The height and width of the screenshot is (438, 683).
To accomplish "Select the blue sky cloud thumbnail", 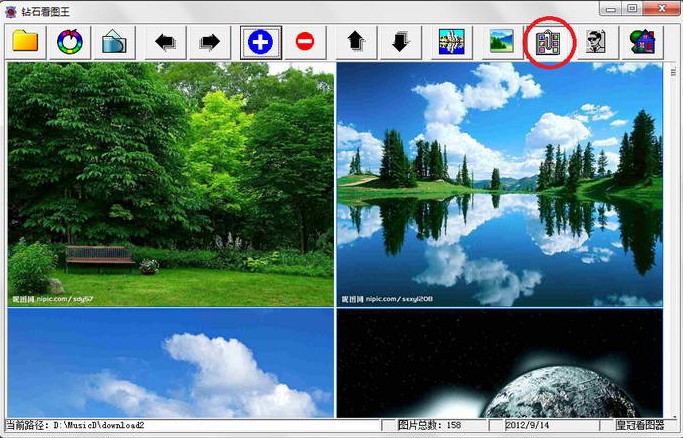I will coord(171,363).
